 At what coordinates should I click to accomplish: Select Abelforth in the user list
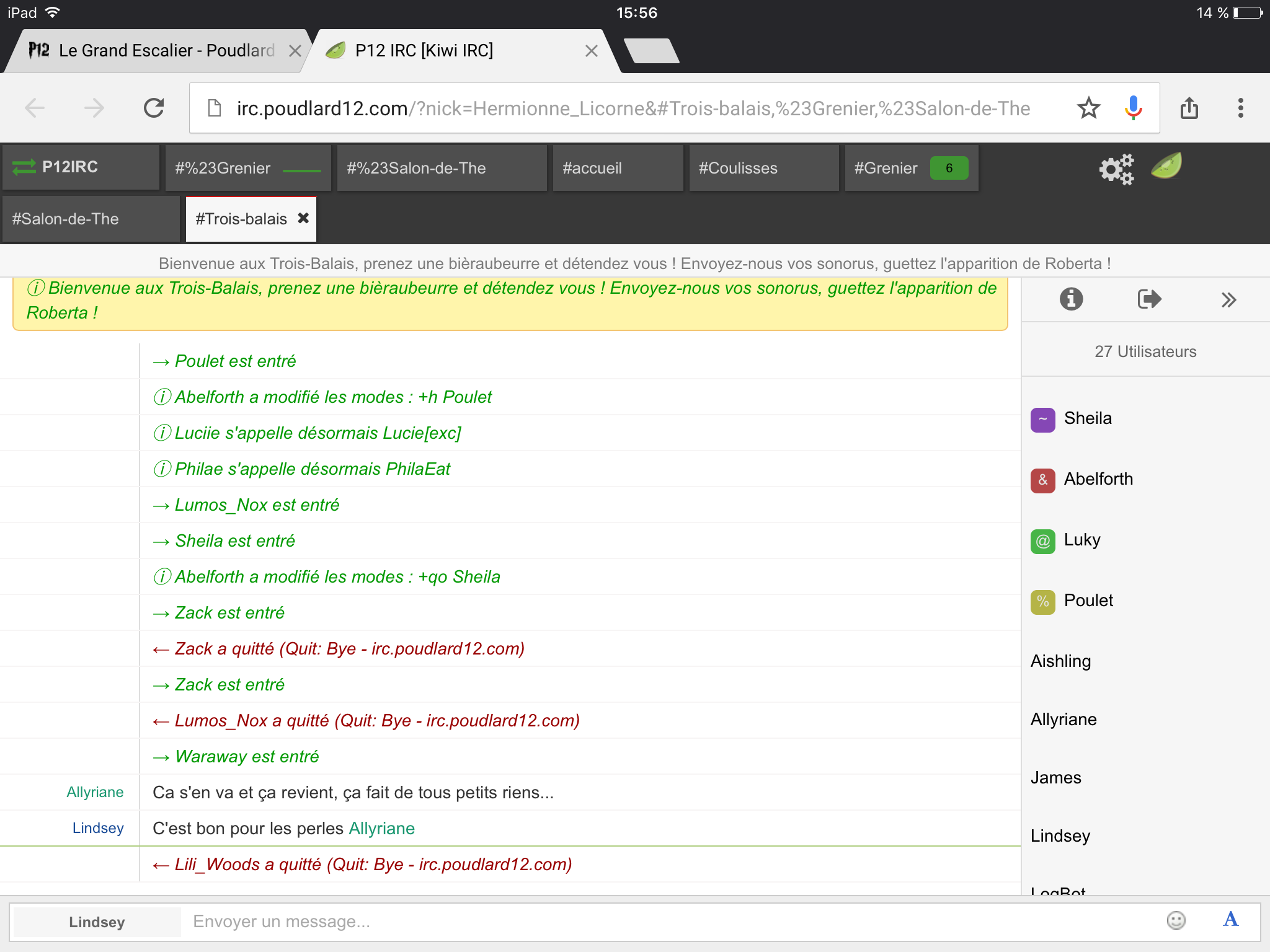(1098, 479)
